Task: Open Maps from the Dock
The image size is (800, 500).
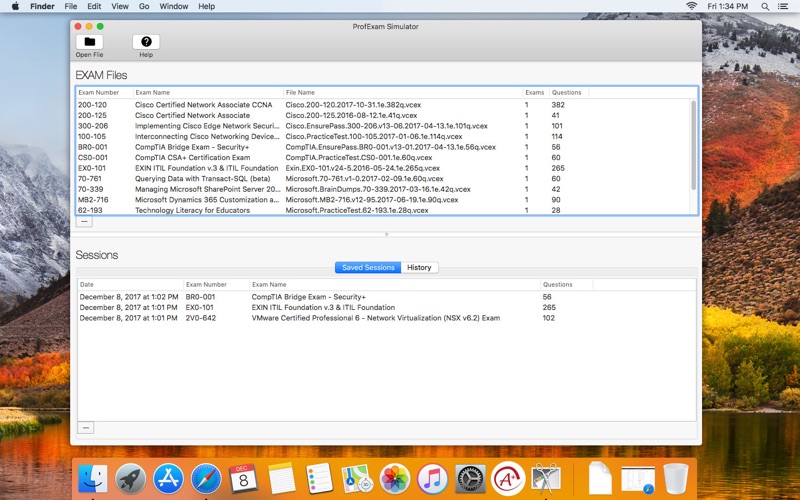Action: pyautogui.click(x=357, y=479)
